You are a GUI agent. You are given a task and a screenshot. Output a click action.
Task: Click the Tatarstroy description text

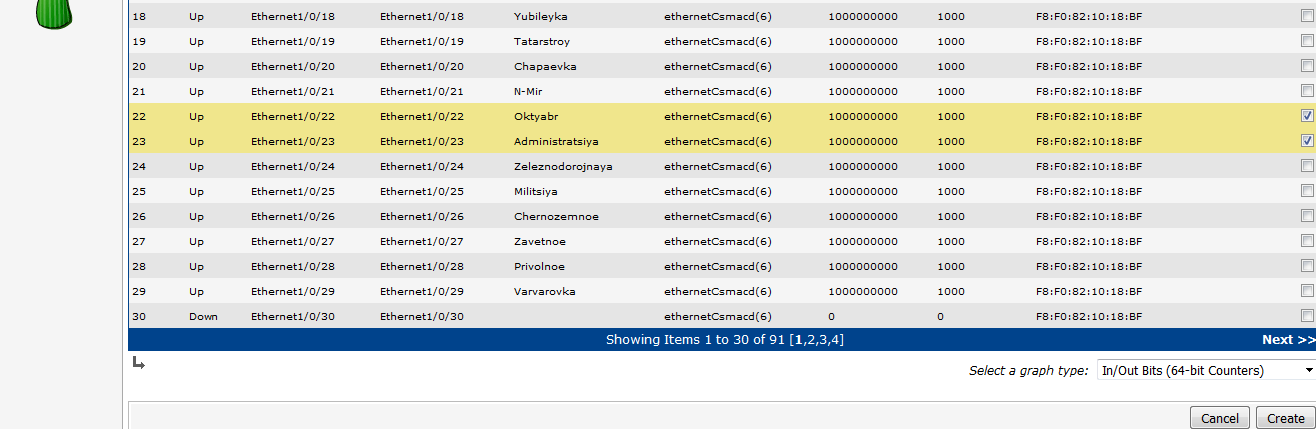543,41
